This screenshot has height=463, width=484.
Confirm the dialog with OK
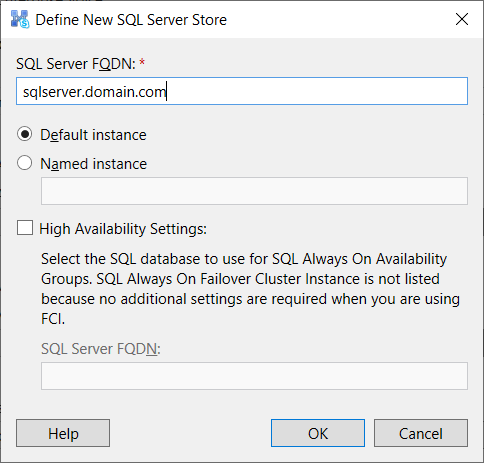[x=318, y=433]
